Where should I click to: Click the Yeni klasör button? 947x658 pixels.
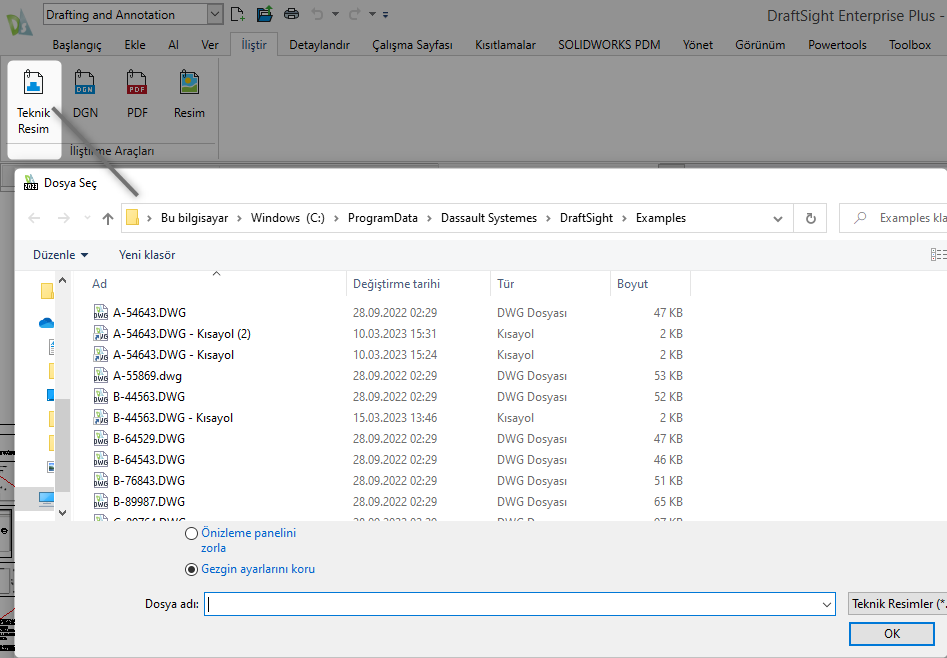point(147,255)
